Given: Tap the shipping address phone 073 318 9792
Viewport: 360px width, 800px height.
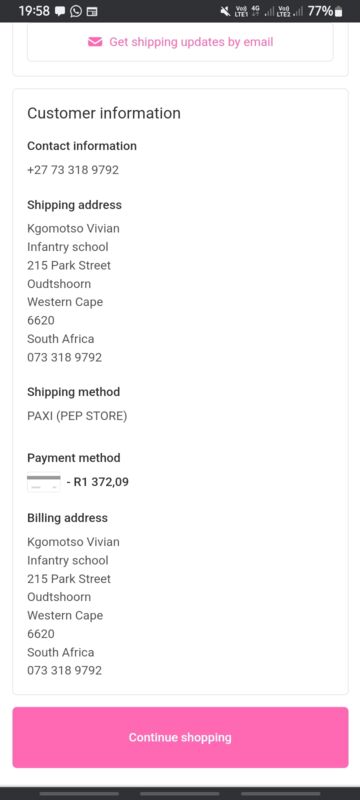Looking at the screenshot, I should coord(65,357).
